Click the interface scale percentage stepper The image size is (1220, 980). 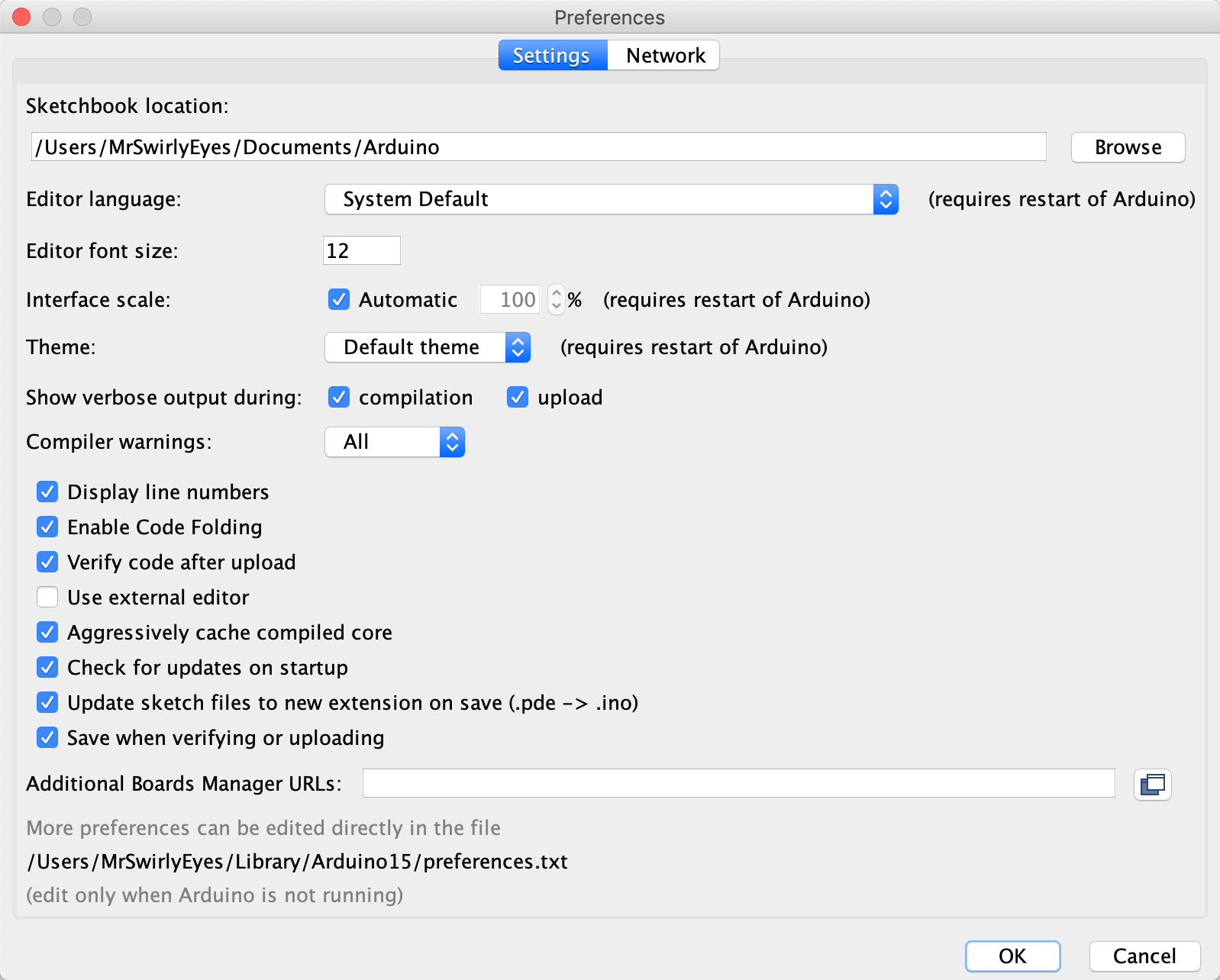pos(556,299)
